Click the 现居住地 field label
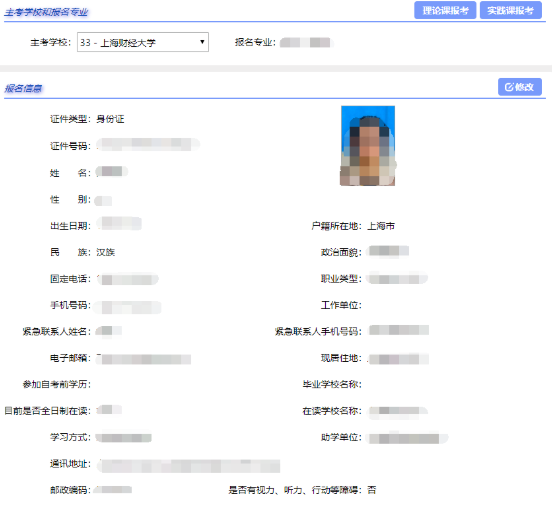 pyautogui.click(x=341, y=358)
